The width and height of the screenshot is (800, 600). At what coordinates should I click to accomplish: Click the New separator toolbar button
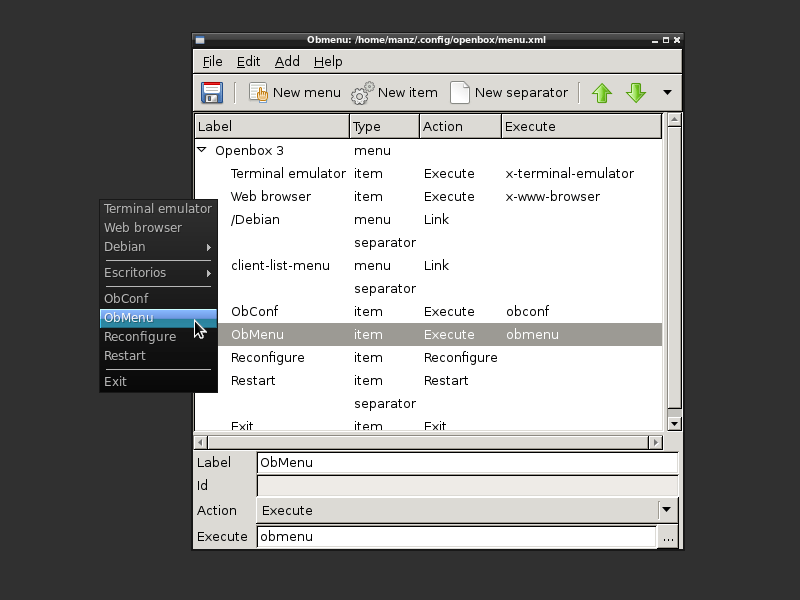point(509,93)
